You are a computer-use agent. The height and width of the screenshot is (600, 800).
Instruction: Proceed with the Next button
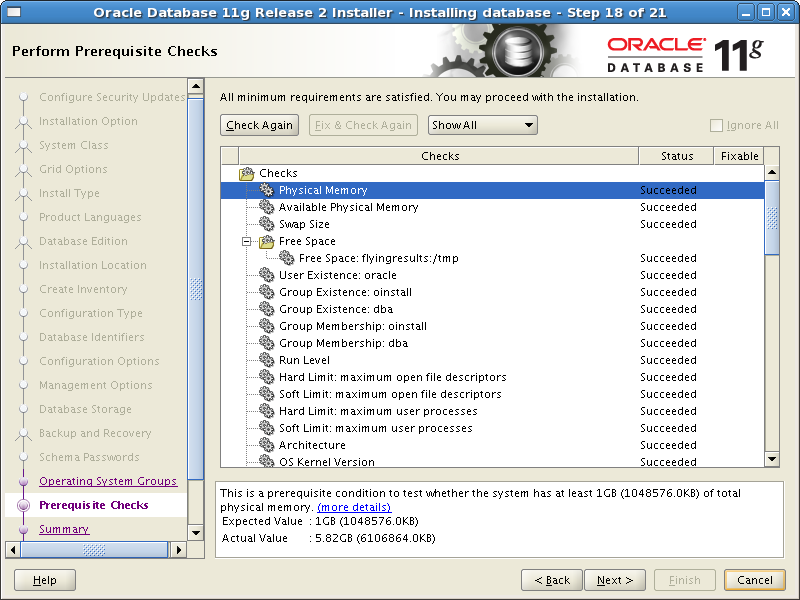pyautogui.click(x=615, y=580)
